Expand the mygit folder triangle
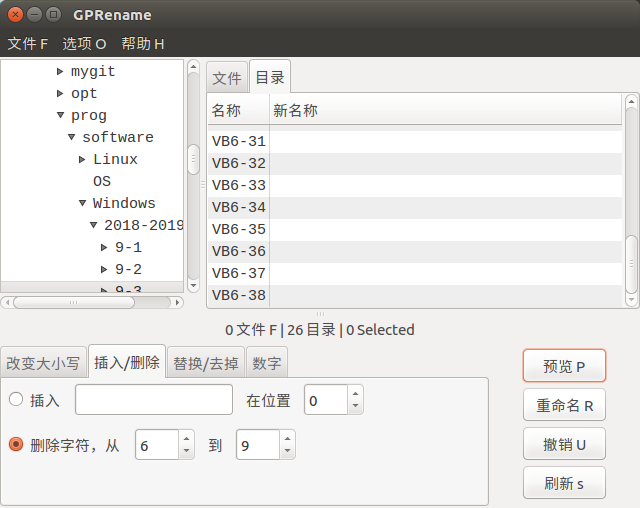Viewport: 640px width, 508px height. click(x=60, y=71)
